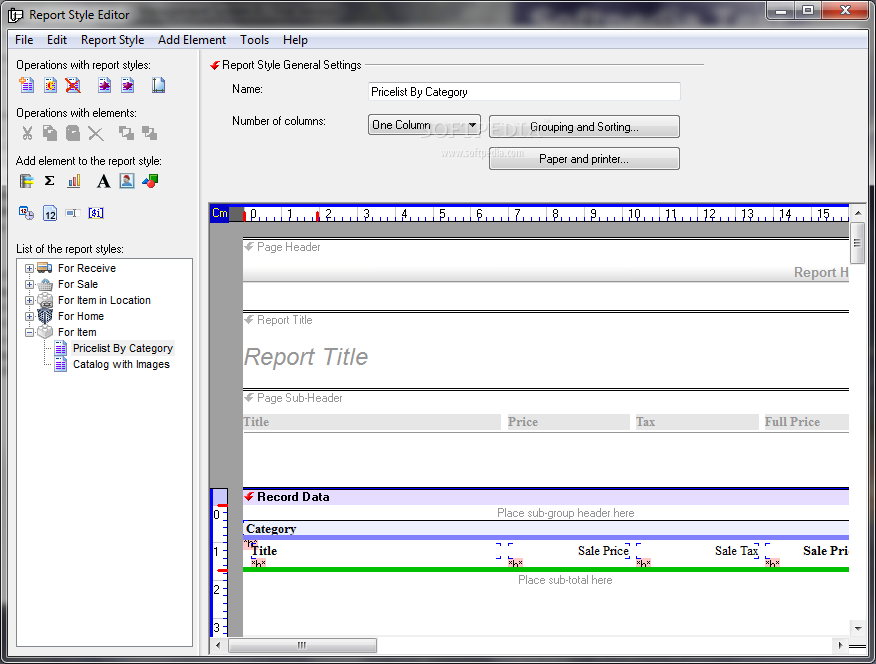The height and width of the screenshot is (664, 876).
Task: Click the Paste element icon
Action: [x=73, y=133]
